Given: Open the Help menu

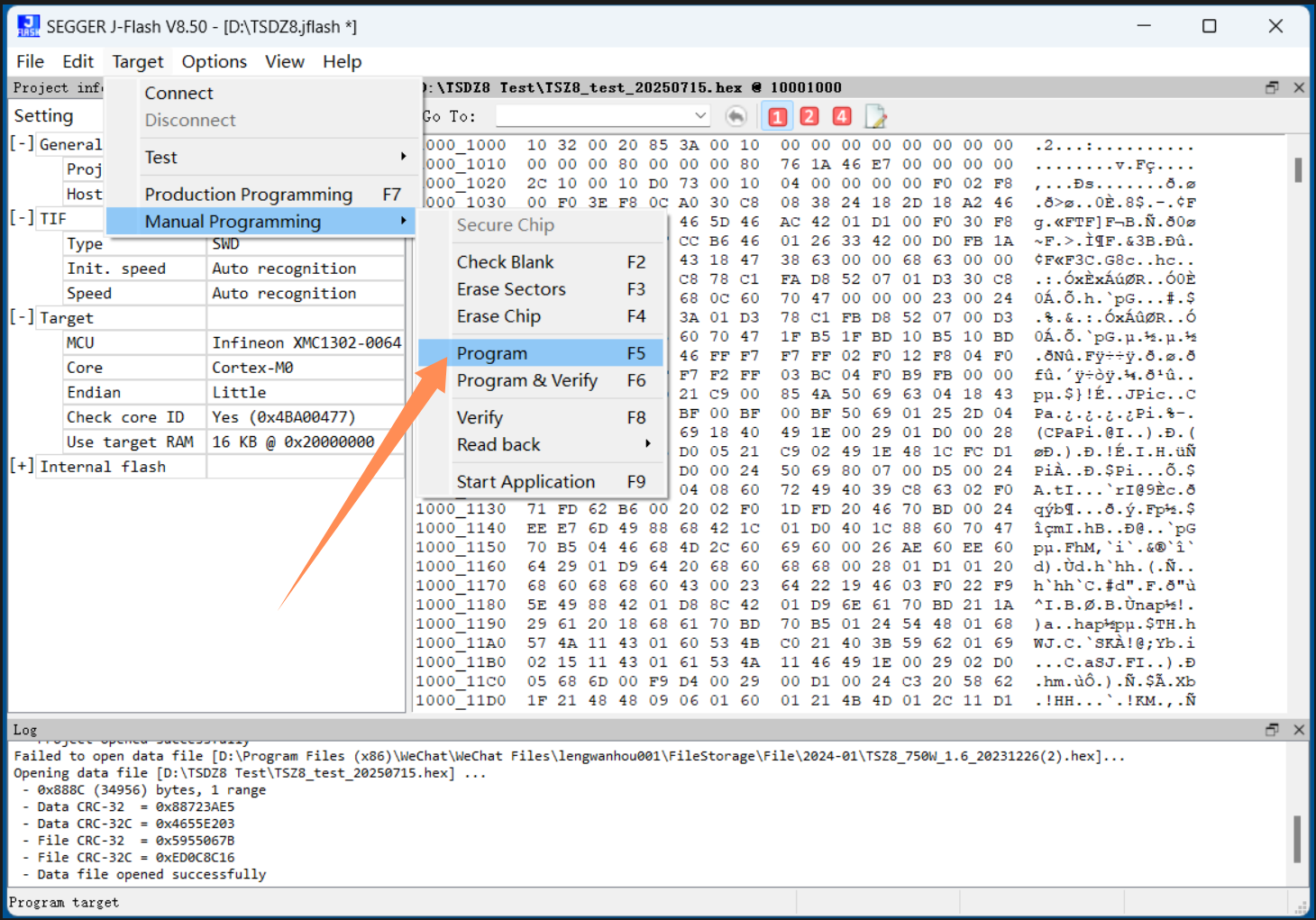Looking at the screenshot, I should [x=343, y=61].
